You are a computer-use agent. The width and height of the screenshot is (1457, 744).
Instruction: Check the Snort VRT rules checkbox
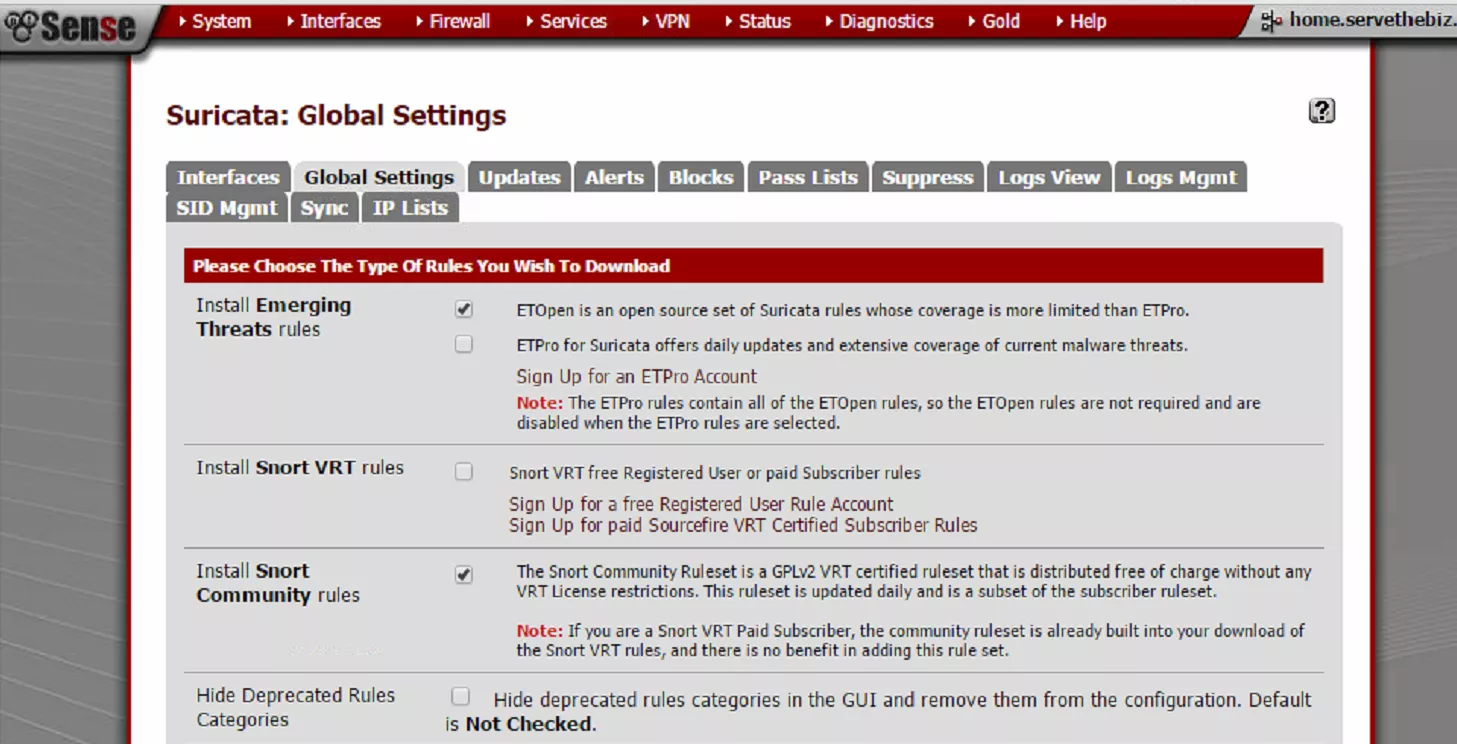(x=463, y=471)
